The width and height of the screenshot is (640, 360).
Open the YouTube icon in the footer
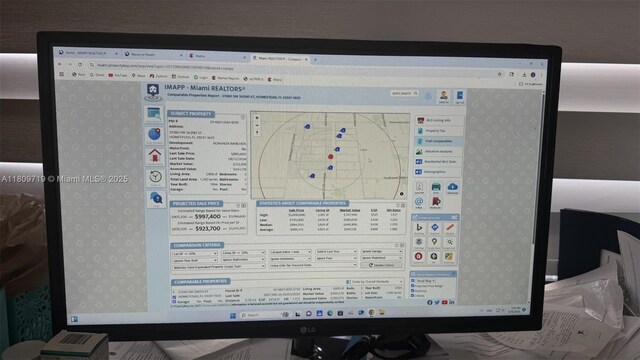click(x=444, y=302)
